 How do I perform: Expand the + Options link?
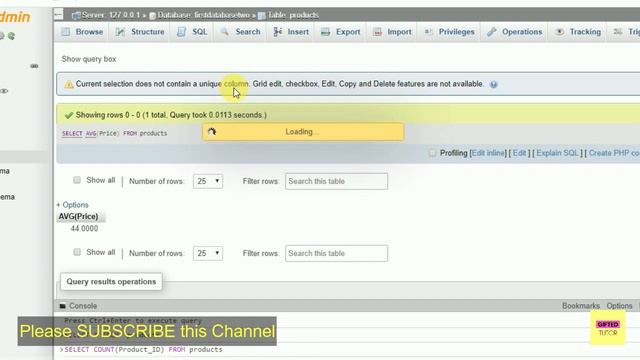click(72, 205)
